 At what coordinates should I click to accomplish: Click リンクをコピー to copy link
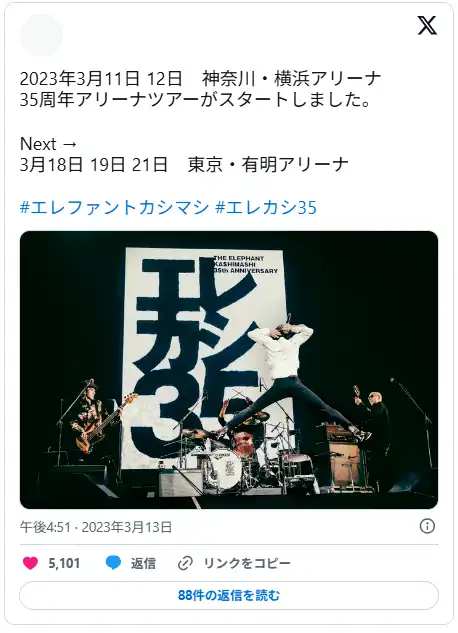pos(247,563)
